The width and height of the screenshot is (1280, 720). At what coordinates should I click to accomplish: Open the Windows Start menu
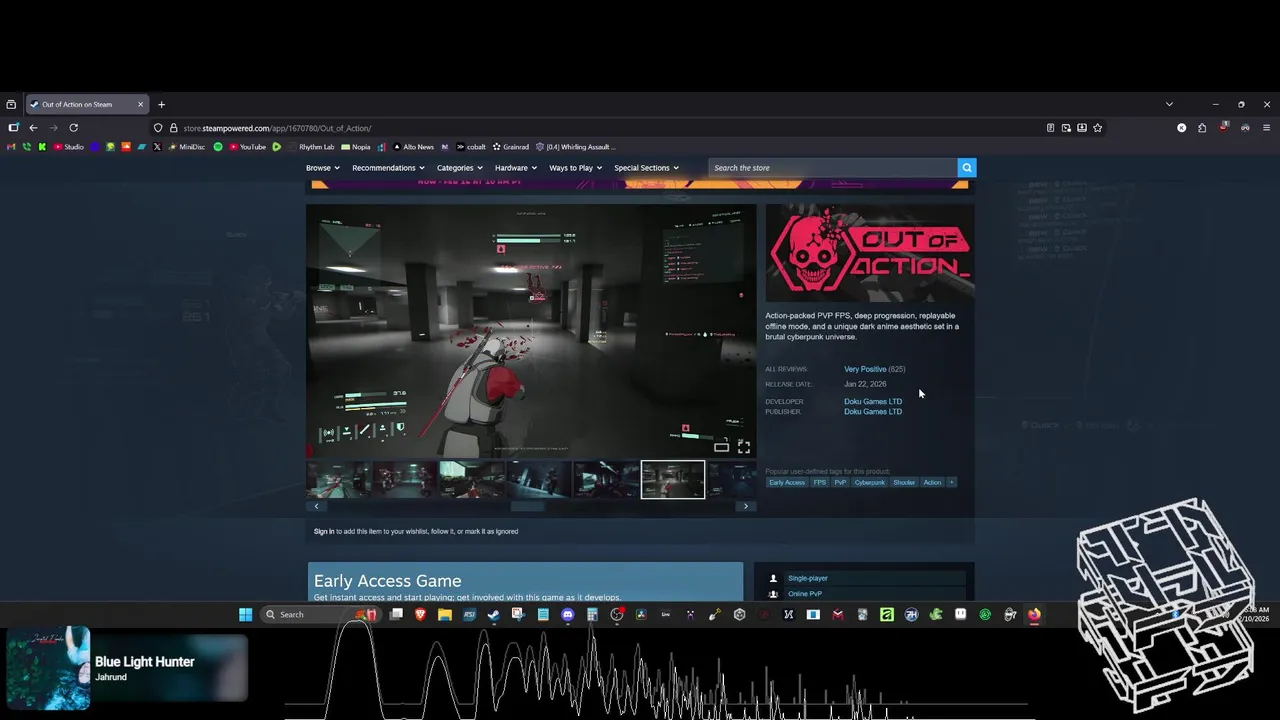click(x=244, y=614)
